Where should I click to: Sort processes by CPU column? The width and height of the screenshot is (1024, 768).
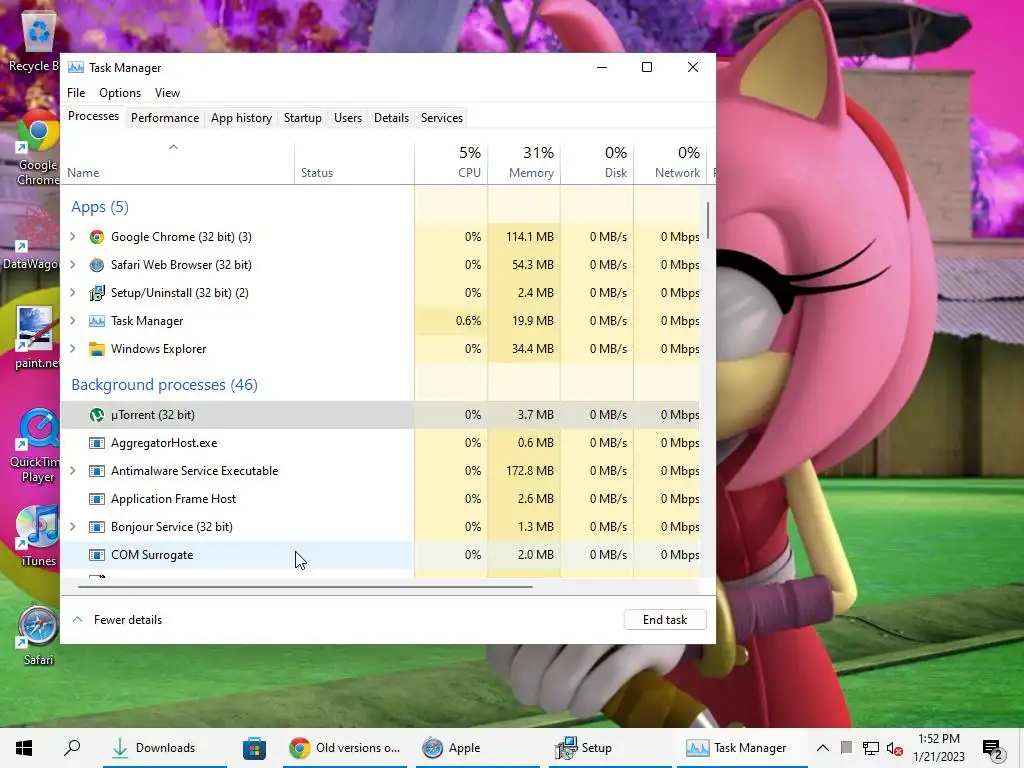[x=451, y=163]
